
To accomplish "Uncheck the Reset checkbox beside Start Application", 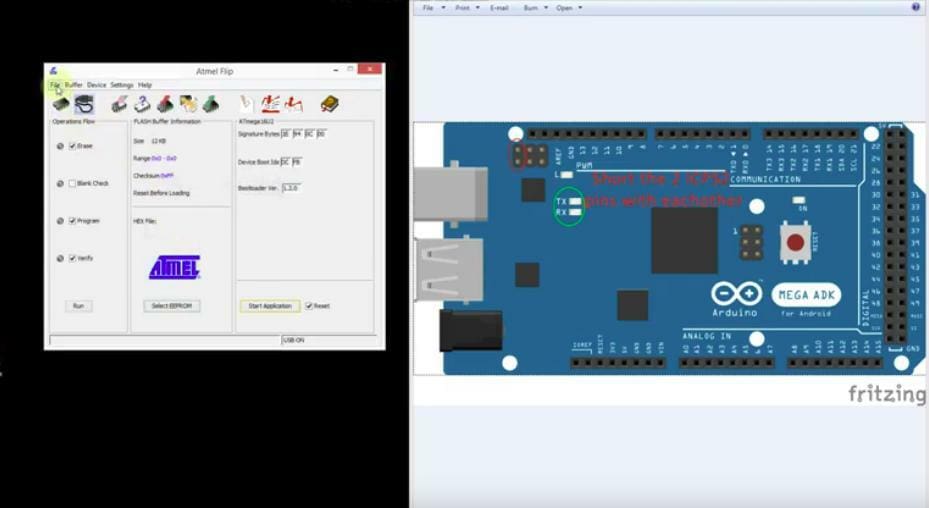I will coord(309,306).
